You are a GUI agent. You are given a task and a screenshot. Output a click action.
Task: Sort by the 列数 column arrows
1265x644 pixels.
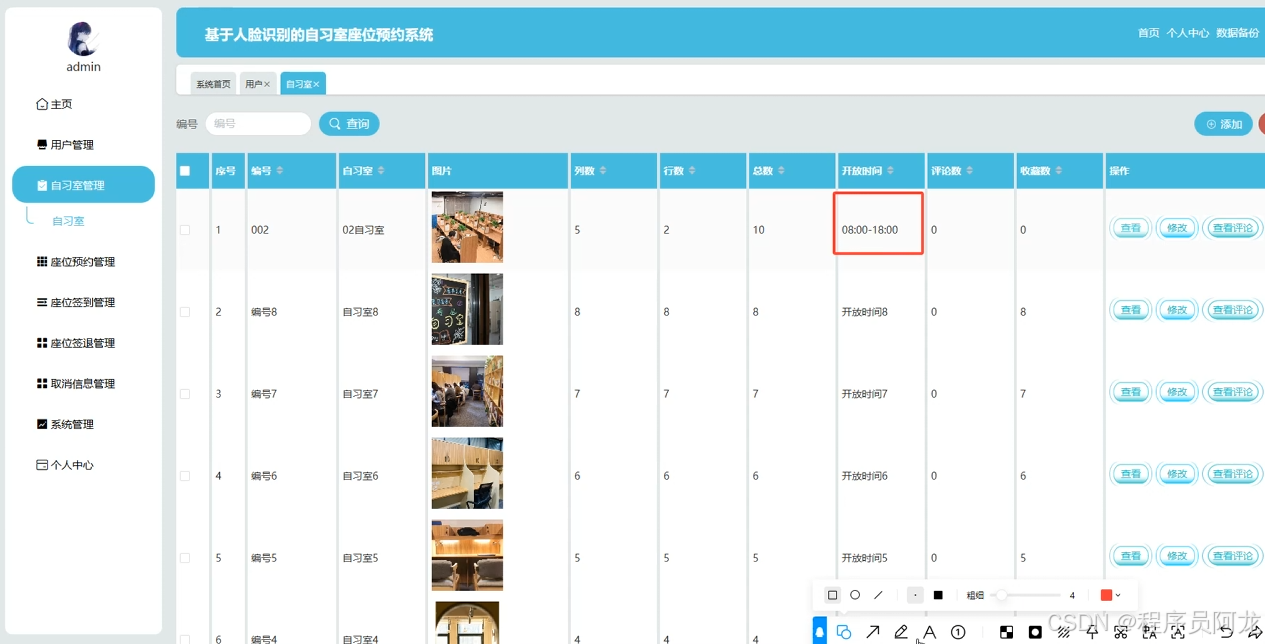pyautogui.click(x=603, y=171)
